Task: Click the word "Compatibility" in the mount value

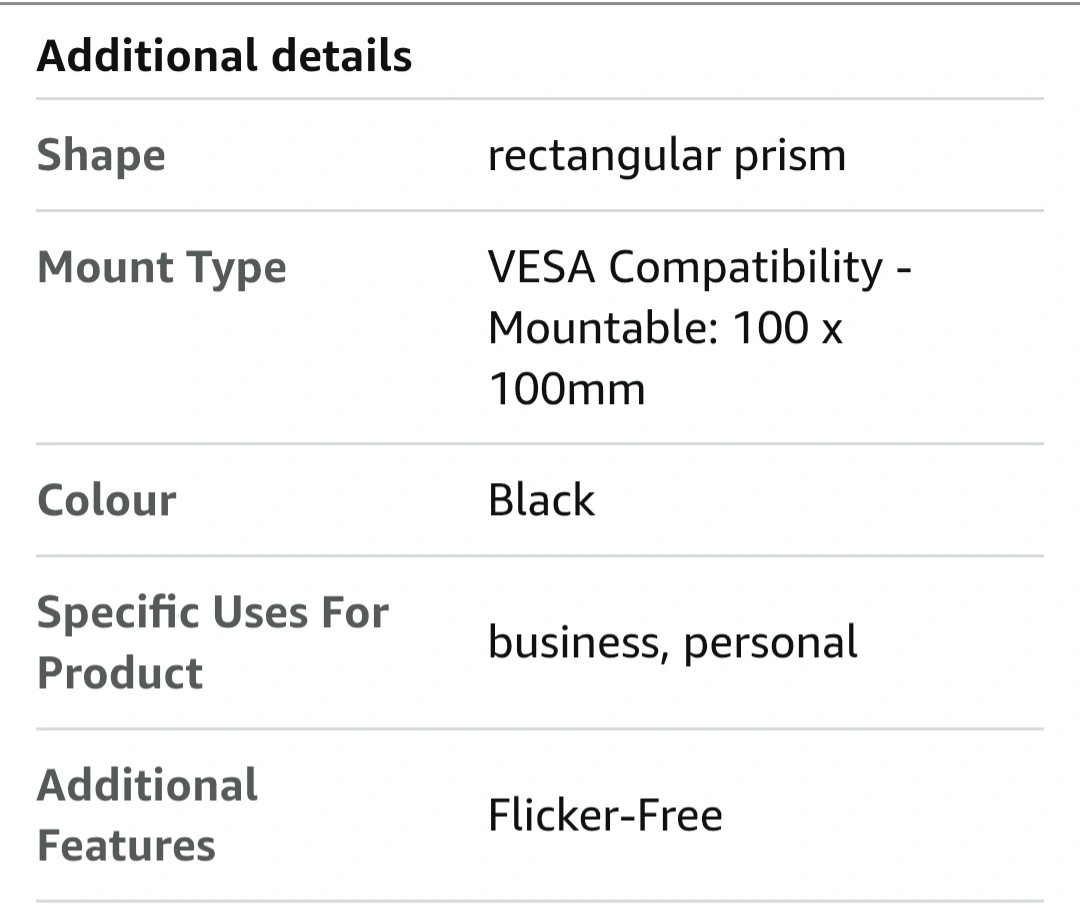Action: tap(746, 268)
